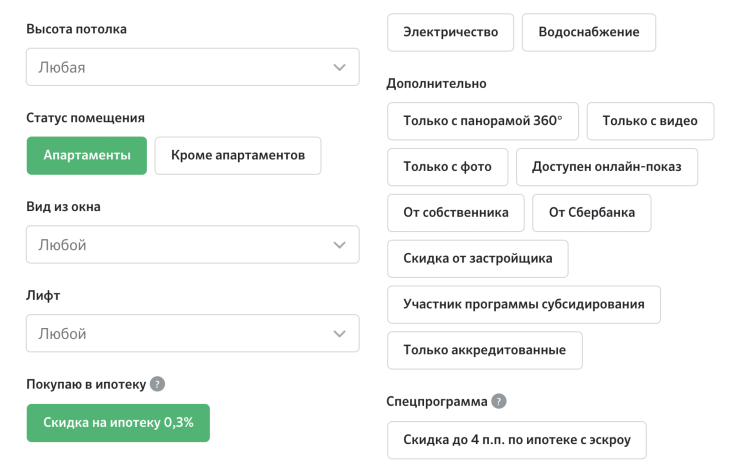
Task: Deselect the Апартаменты status filter
Action: (x=87, y=156)
